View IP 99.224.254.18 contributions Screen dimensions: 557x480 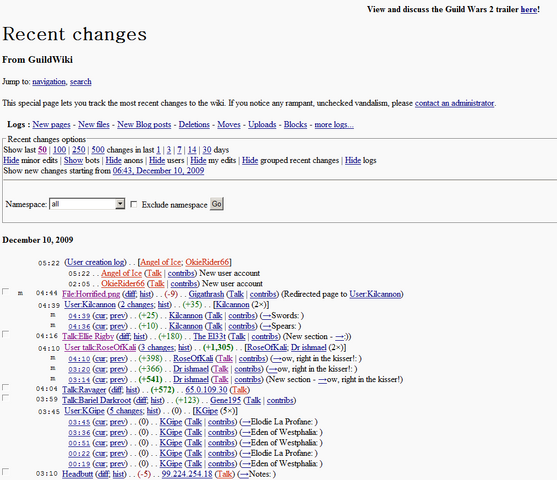coord(187,474)
